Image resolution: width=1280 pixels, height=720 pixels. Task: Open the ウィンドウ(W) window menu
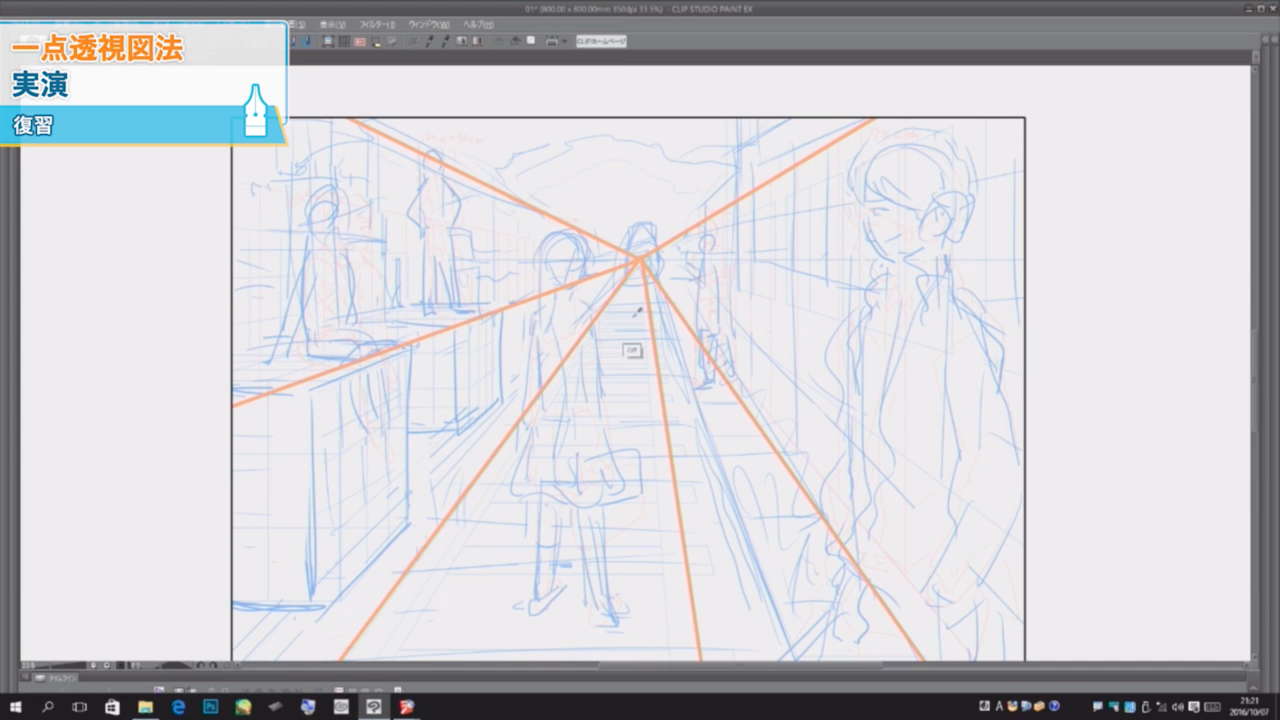click(429, 25)
